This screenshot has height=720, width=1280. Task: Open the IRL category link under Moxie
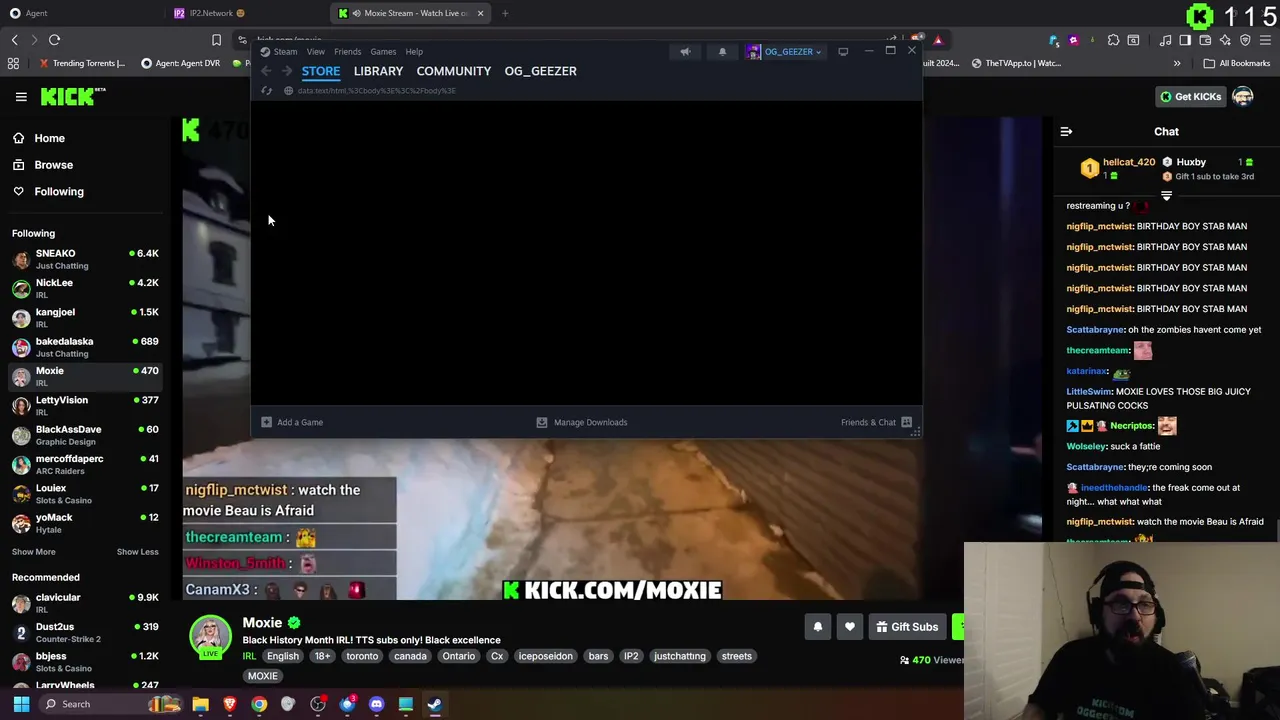[249, 656]
